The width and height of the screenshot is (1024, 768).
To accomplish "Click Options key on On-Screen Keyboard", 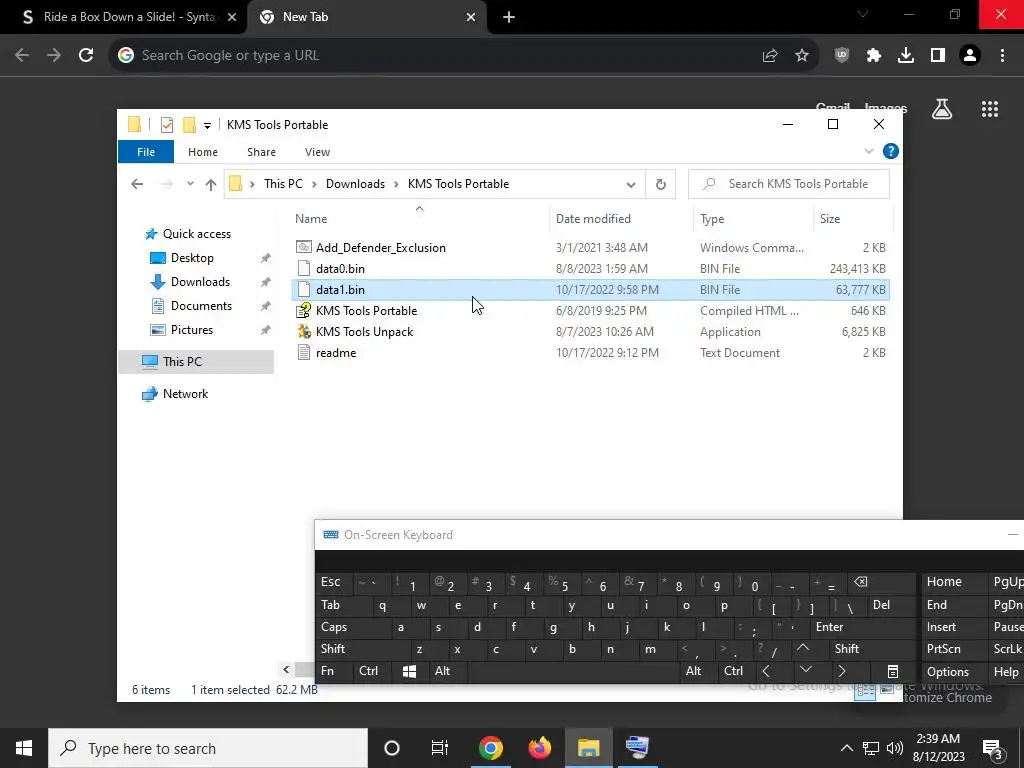I will coord(953,671).
